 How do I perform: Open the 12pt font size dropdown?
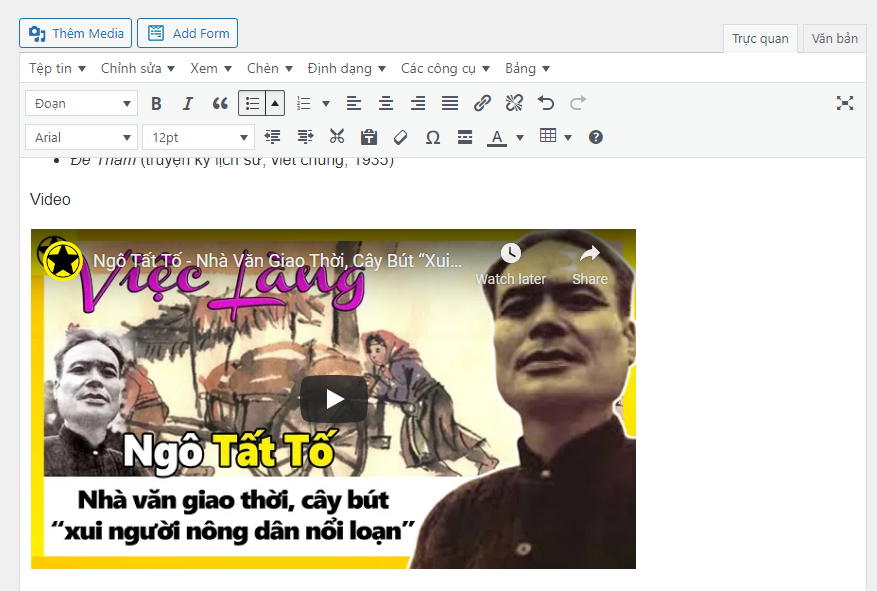[198, 137]
